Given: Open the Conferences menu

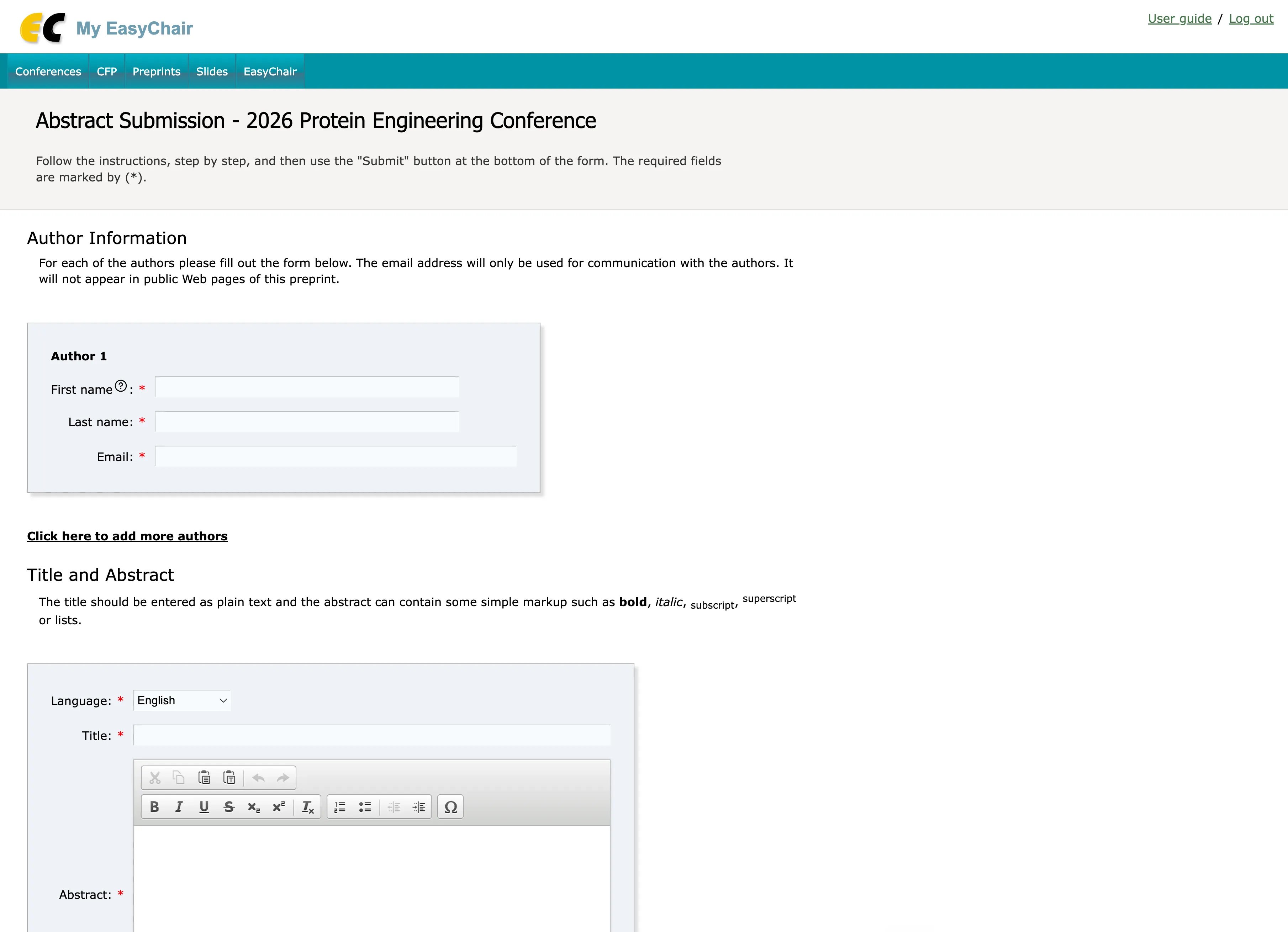Looking at the screenshot, I should 48,72.
